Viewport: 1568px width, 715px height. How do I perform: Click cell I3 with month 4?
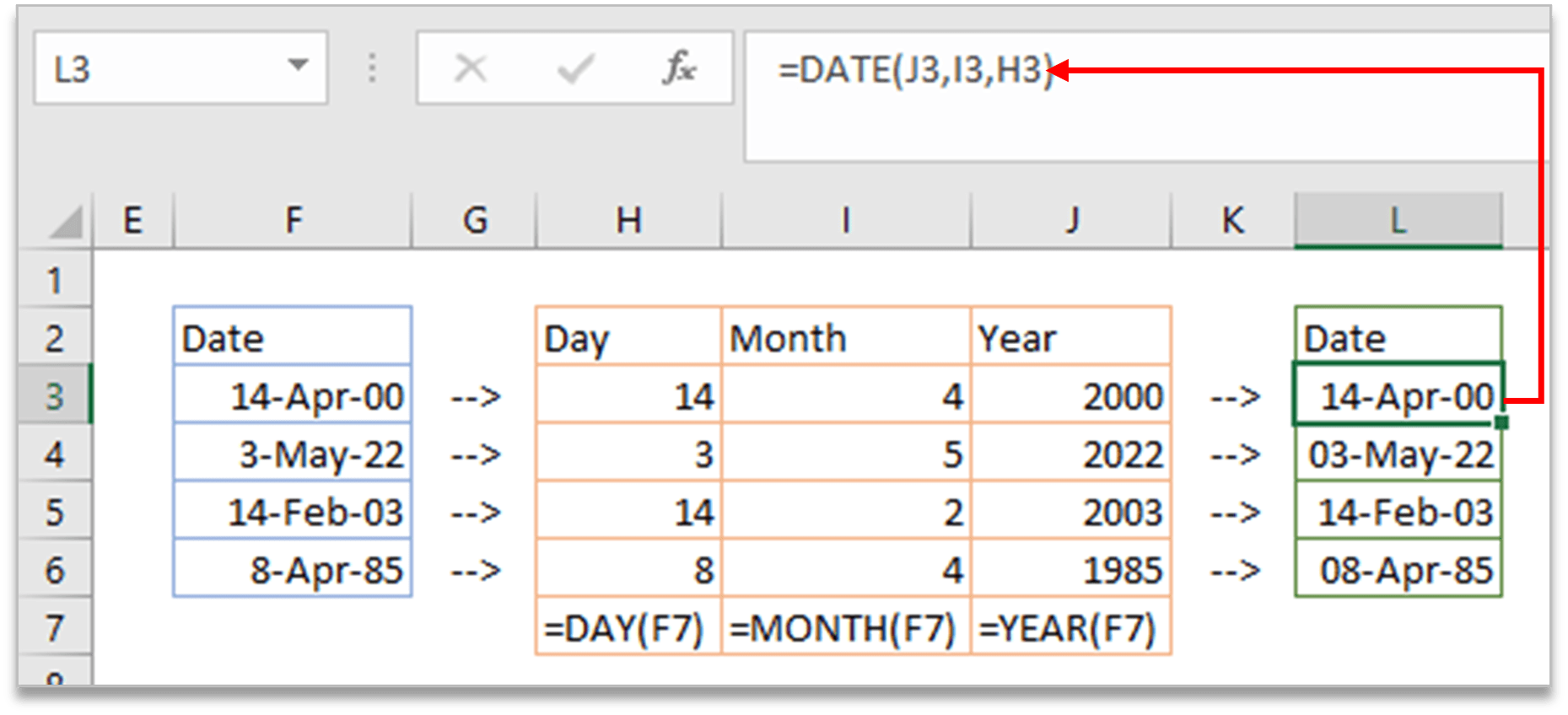pos(846,395)
